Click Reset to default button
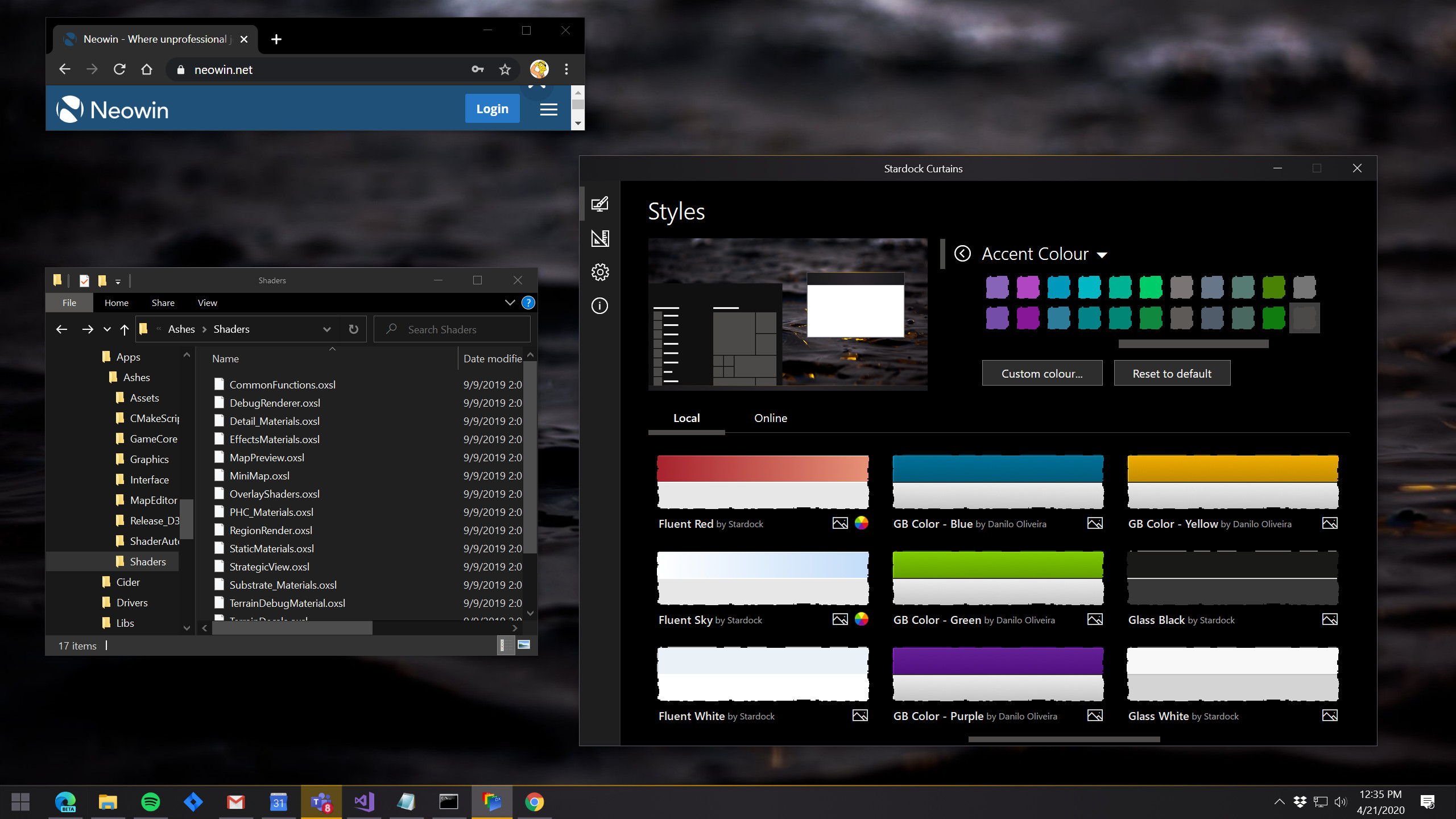Image resolution: width=1456 pixels, height=819 pixels. 1172,373
